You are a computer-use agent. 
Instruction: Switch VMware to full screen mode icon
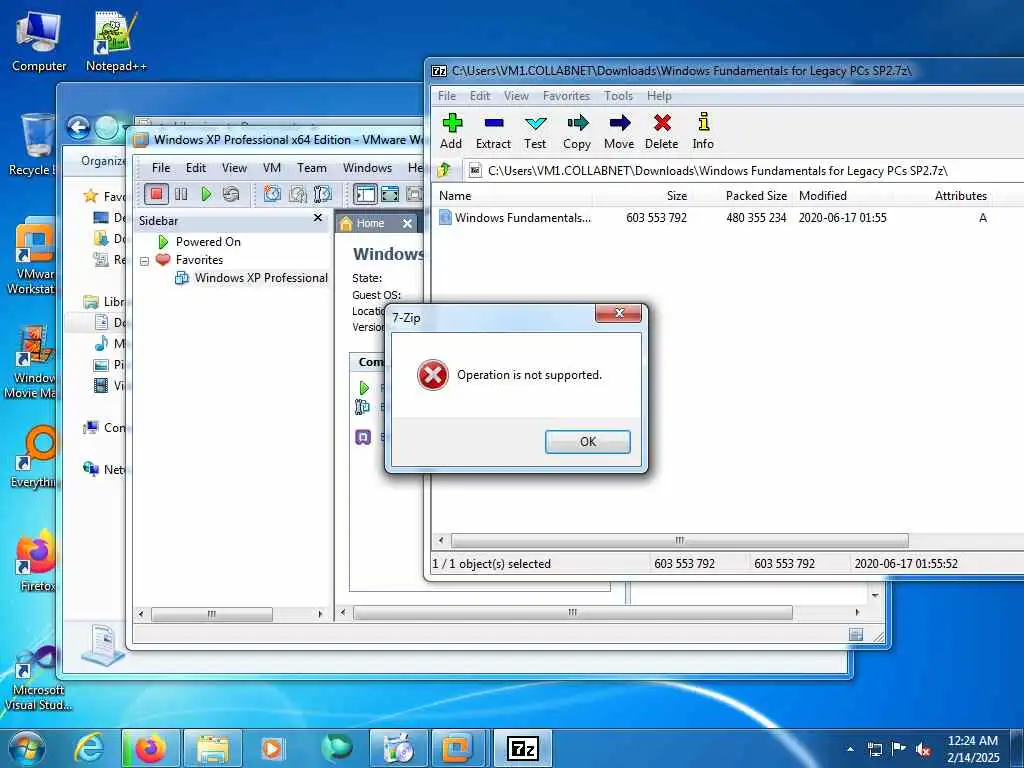[390, 194]
